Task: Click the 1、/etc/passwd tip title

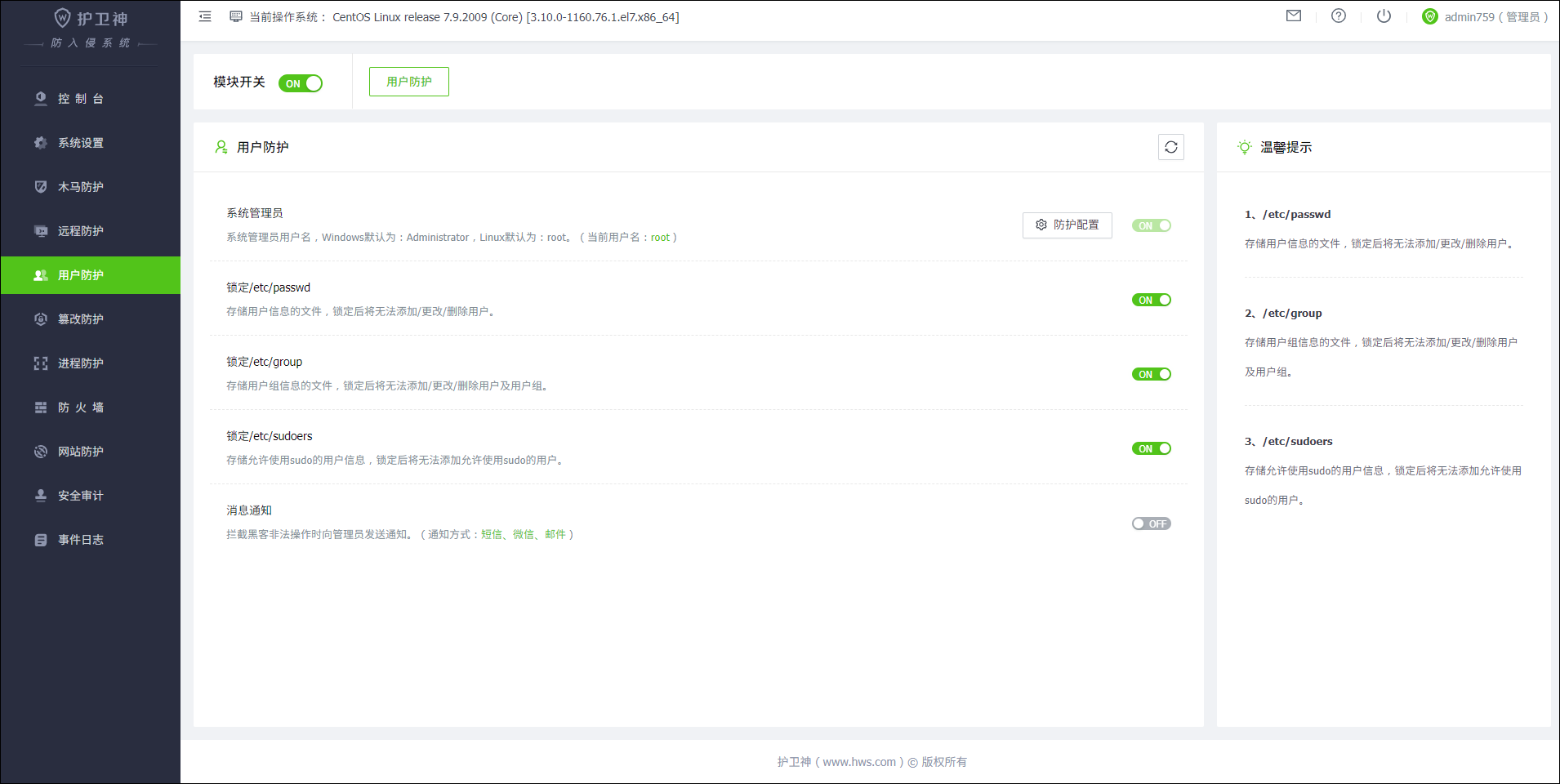Action: point(1288,215)
